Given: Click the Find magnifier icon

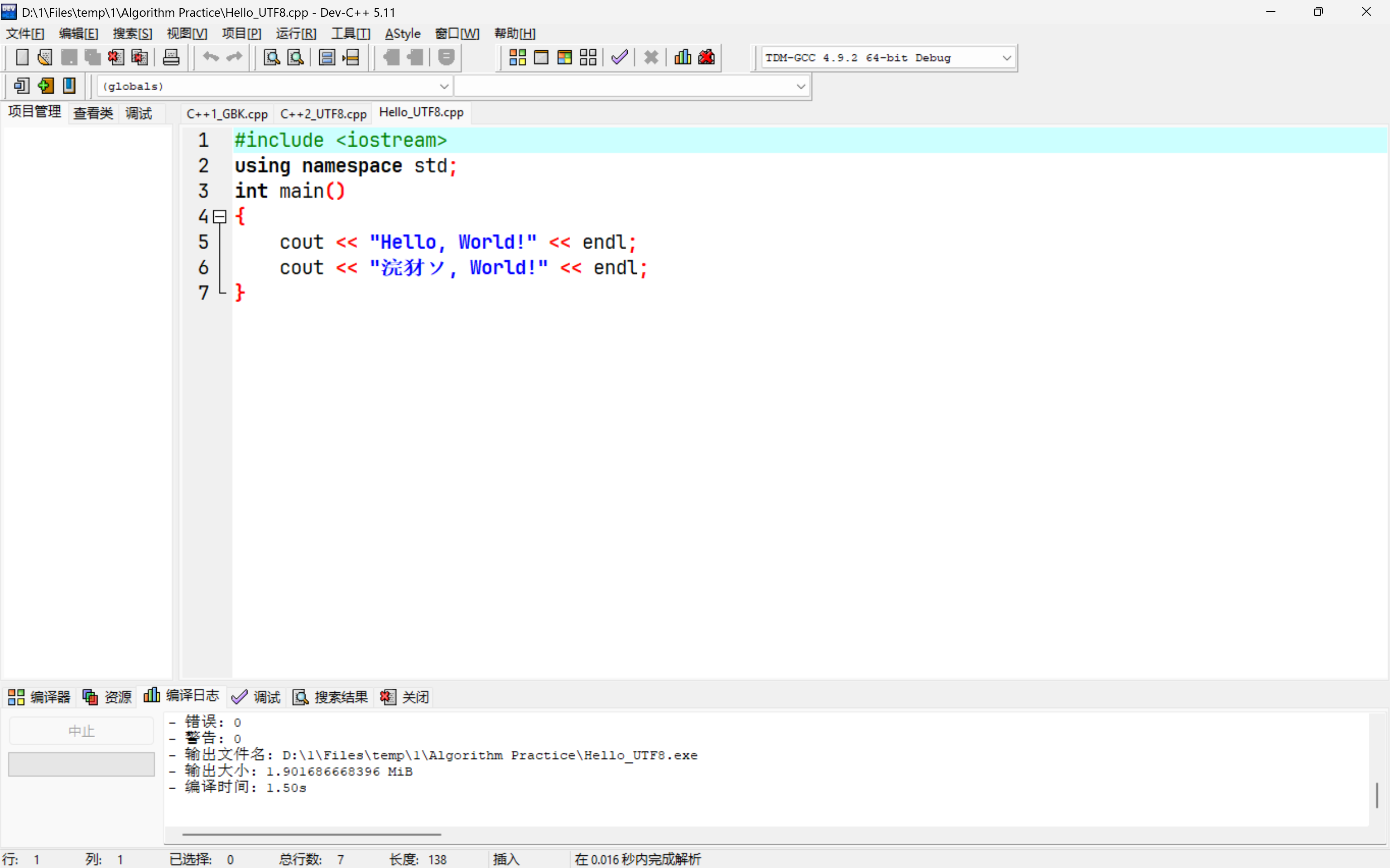Looking at the screenshot, I should [x=272, y=58].
